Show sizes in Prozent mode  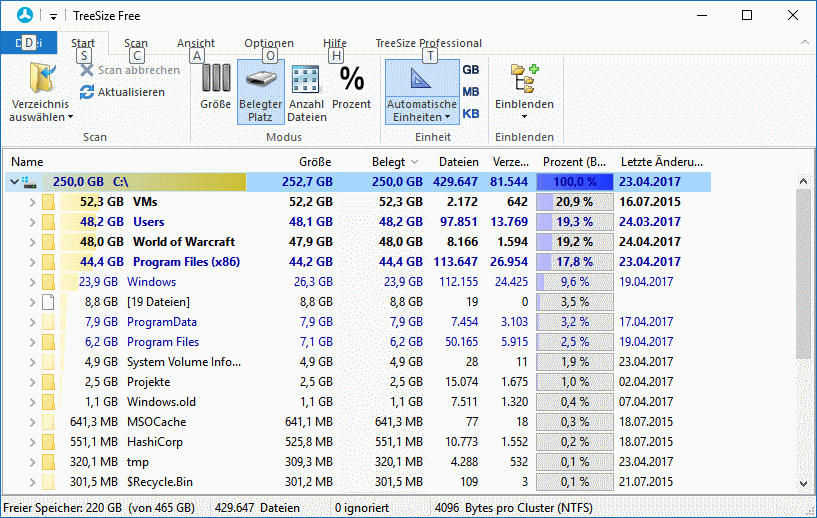(351, 87)
